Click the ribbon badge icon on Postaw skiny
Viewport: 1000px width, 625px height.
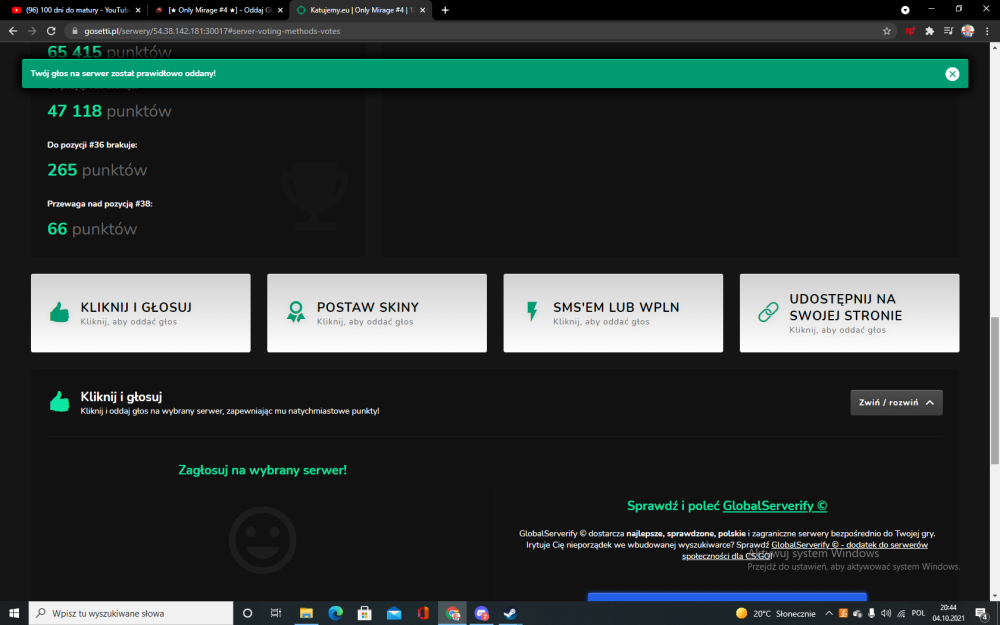coord(295,312)
